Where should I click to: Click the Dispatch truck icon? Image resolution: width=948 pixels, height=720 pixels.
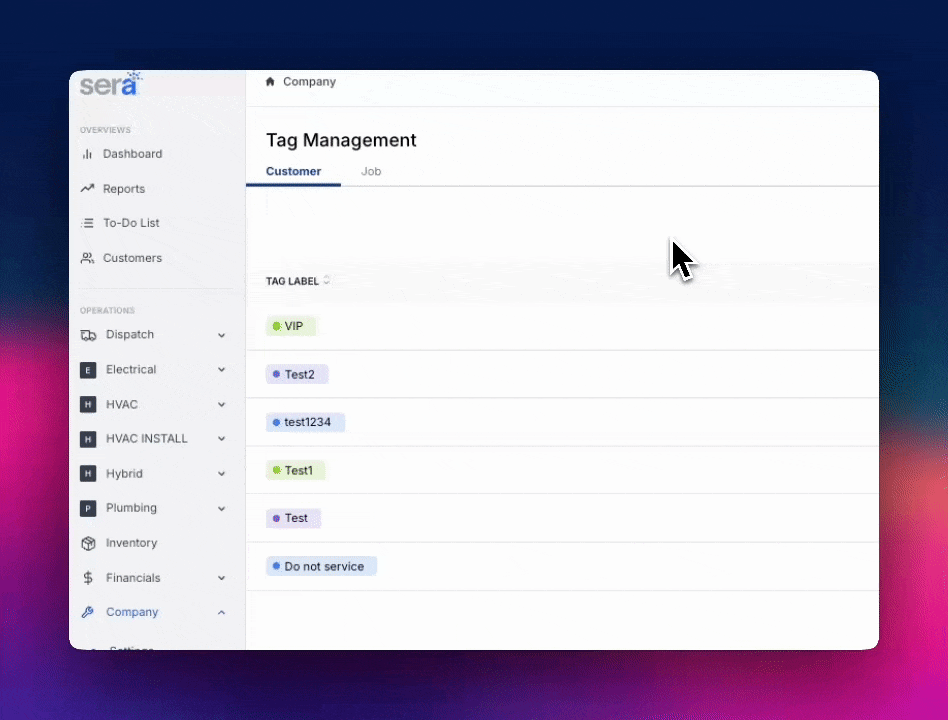click(88, 335)
